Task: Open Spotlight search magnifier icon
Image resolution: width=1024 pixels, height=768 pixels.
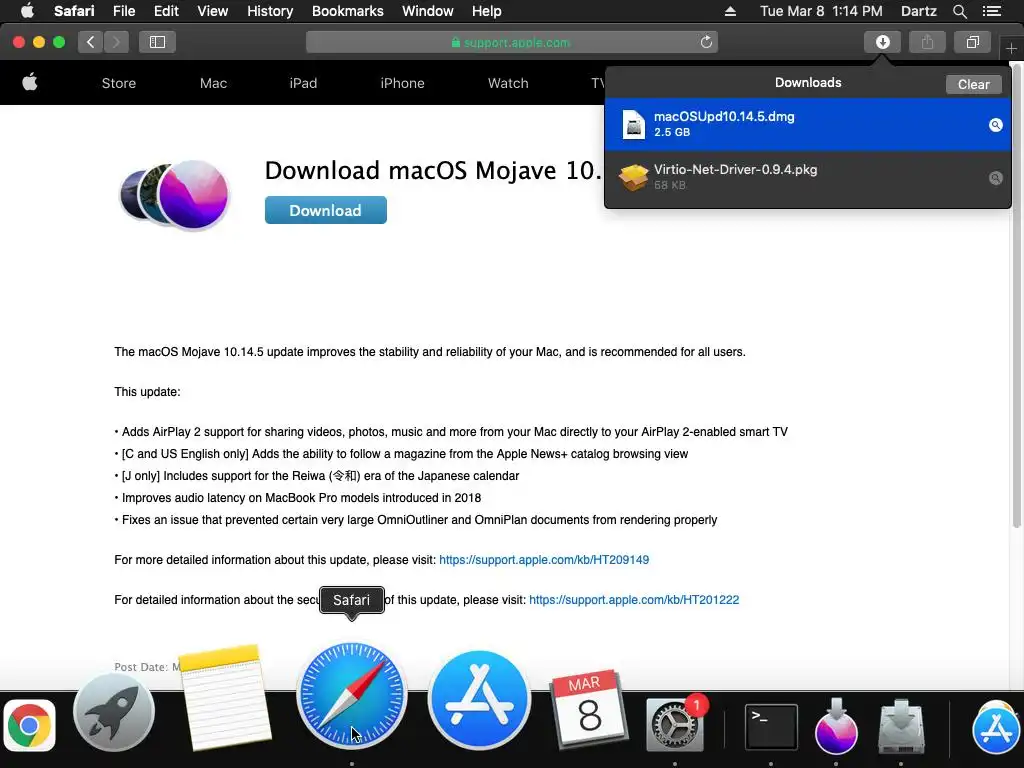Action: coord(959,11)
